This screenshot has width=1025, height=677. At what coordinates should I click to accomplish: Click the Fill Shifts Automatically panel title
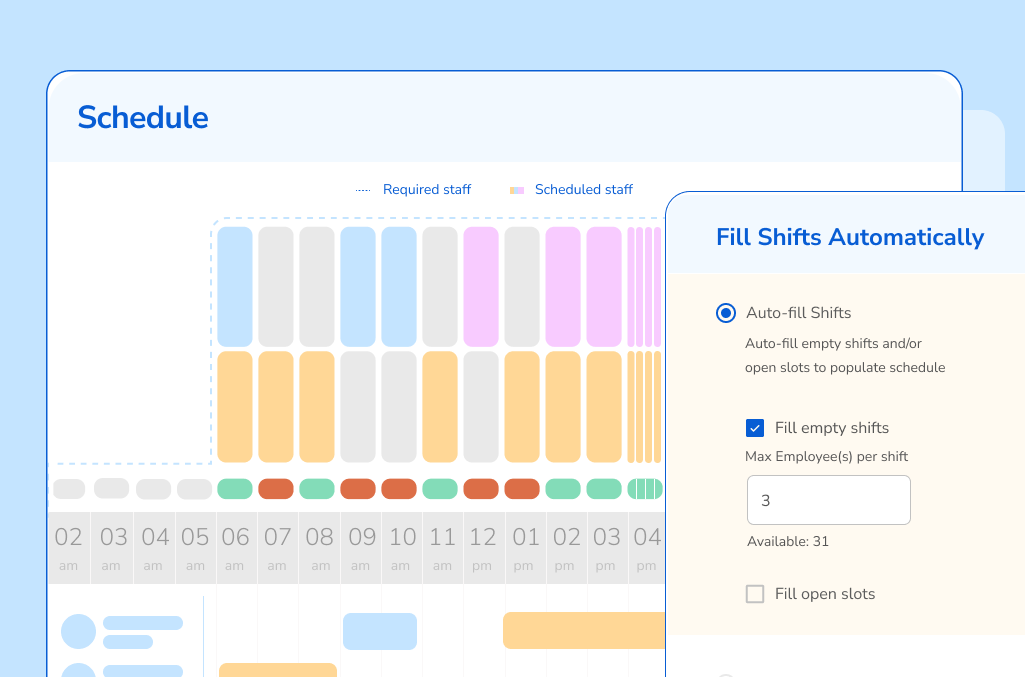coord(848,237)
